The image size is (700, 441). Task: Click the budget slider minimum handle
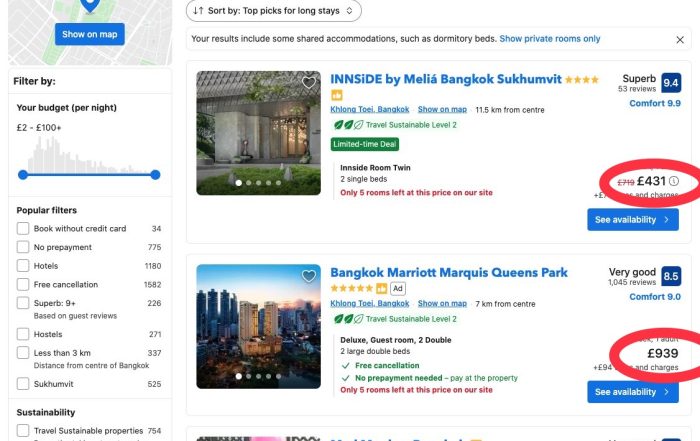[23, 175]
